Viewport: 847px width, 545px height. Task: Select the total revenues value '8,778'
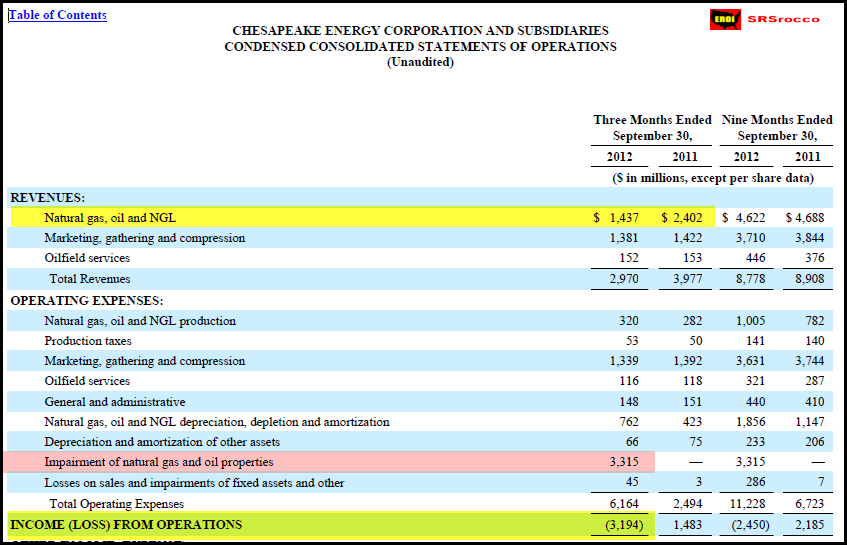point(750,279)
